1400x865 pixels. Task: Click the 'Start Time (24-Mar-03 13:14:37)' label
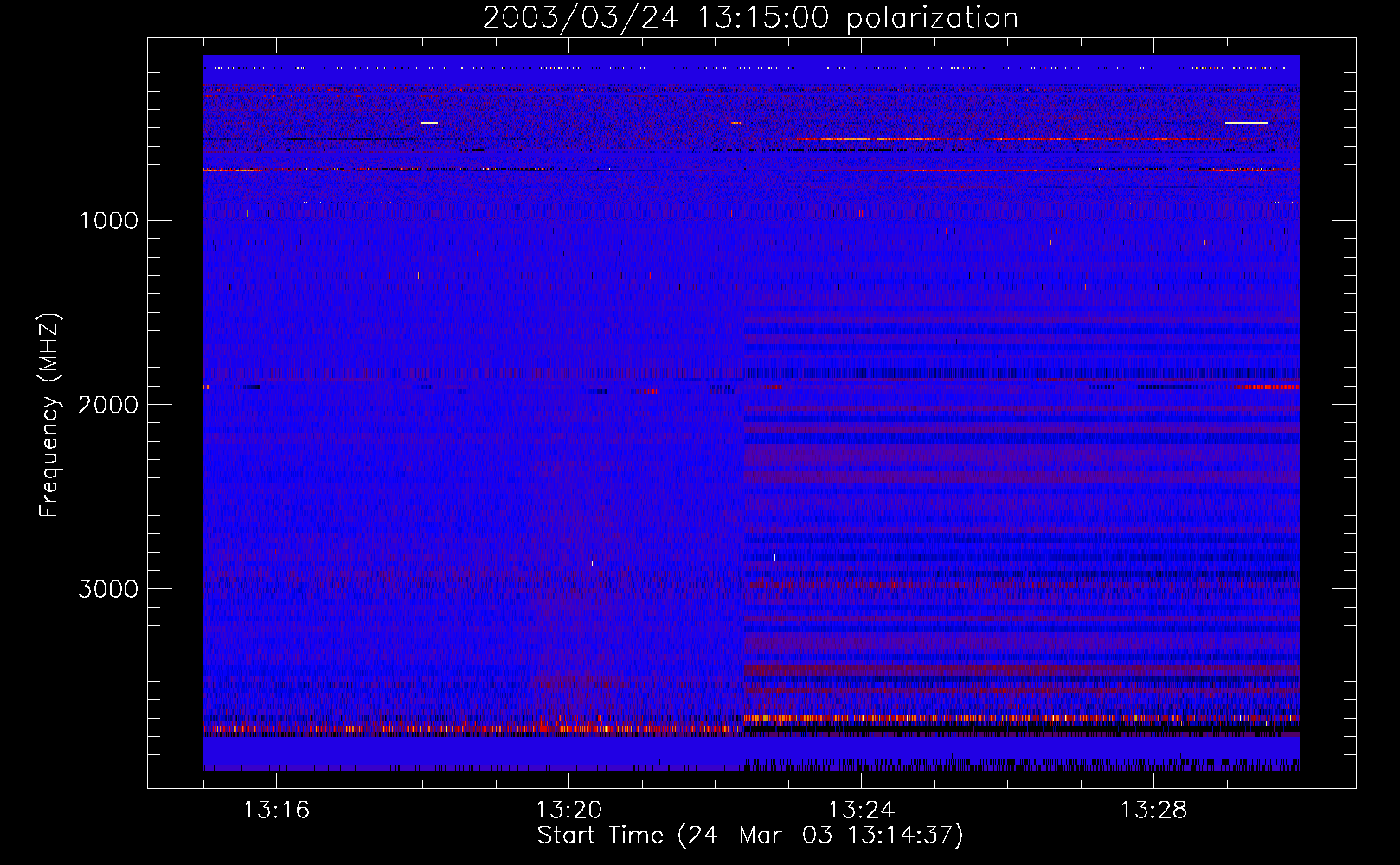[x=750, y=836]
